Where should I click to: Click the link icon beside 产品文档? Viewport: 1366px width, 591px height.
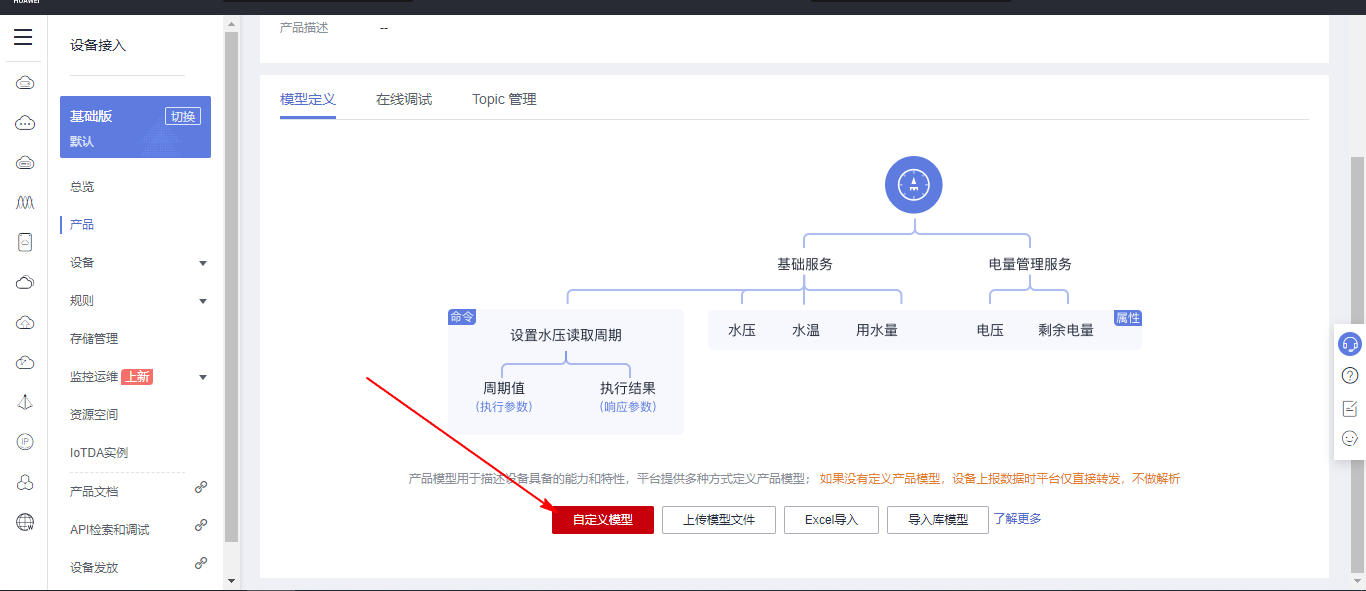tap(201, 487)
